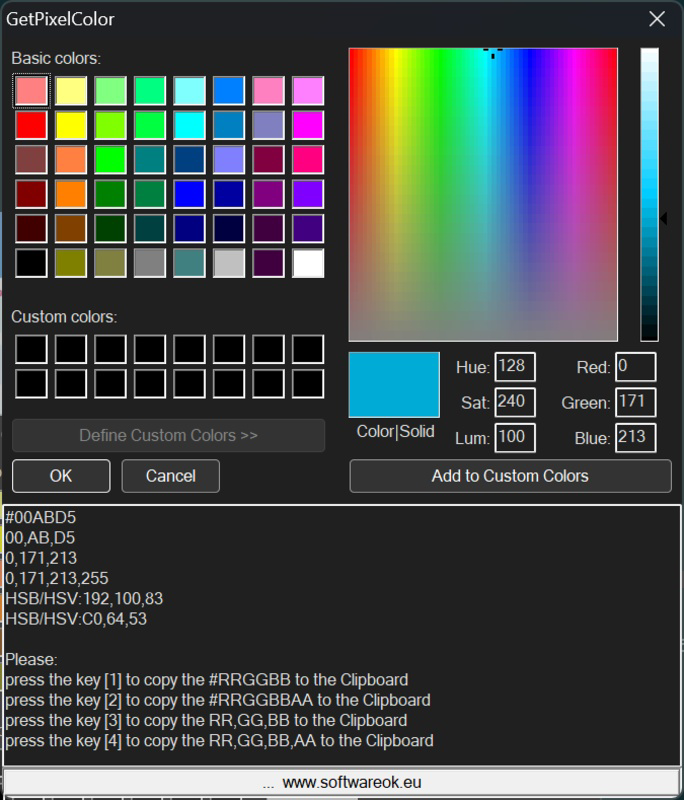Click the Lum input field
684x800 pixels.
pos(515,437)
